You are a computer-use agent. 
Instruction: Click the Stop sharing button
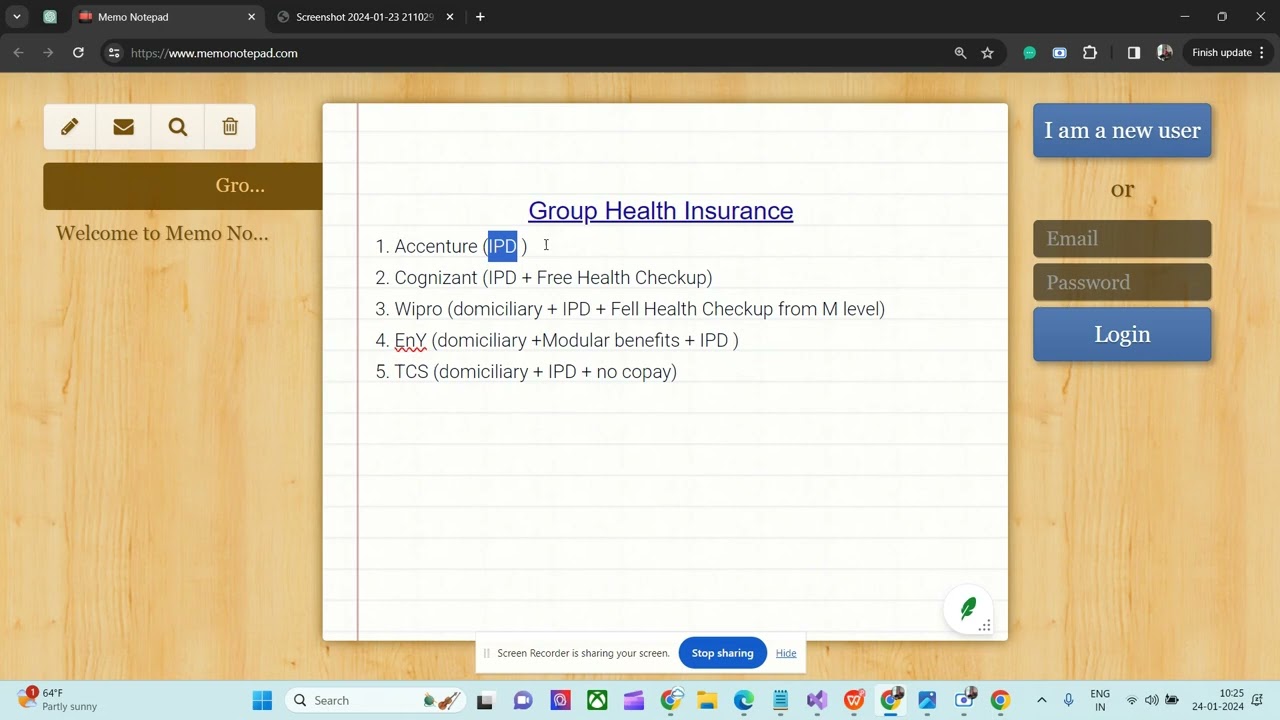[x=722, y=653]
